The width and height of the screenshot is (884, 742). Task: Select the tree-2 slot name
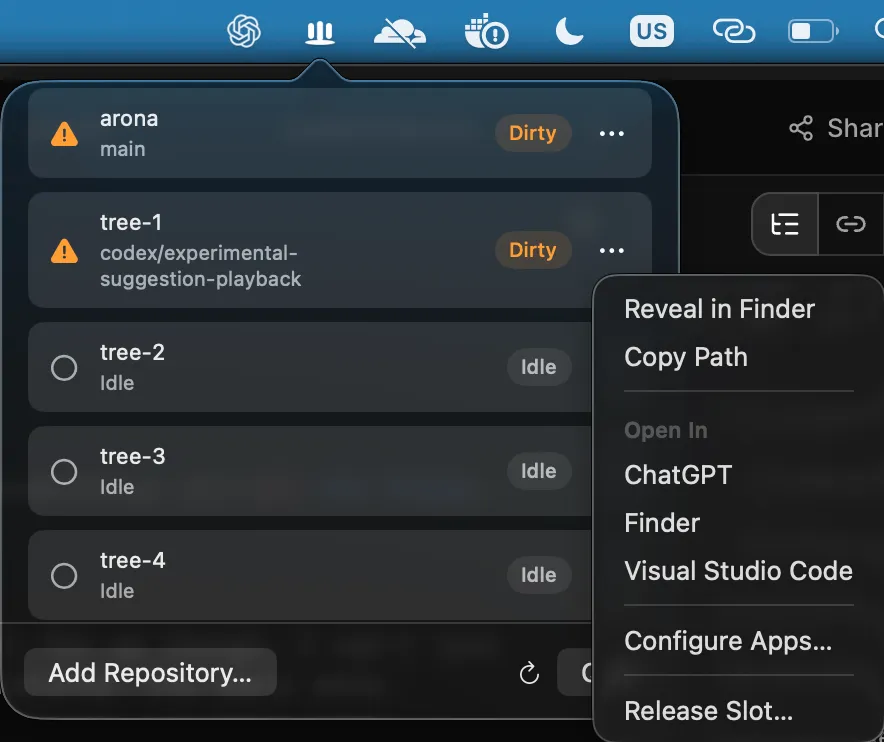(132, 352)
